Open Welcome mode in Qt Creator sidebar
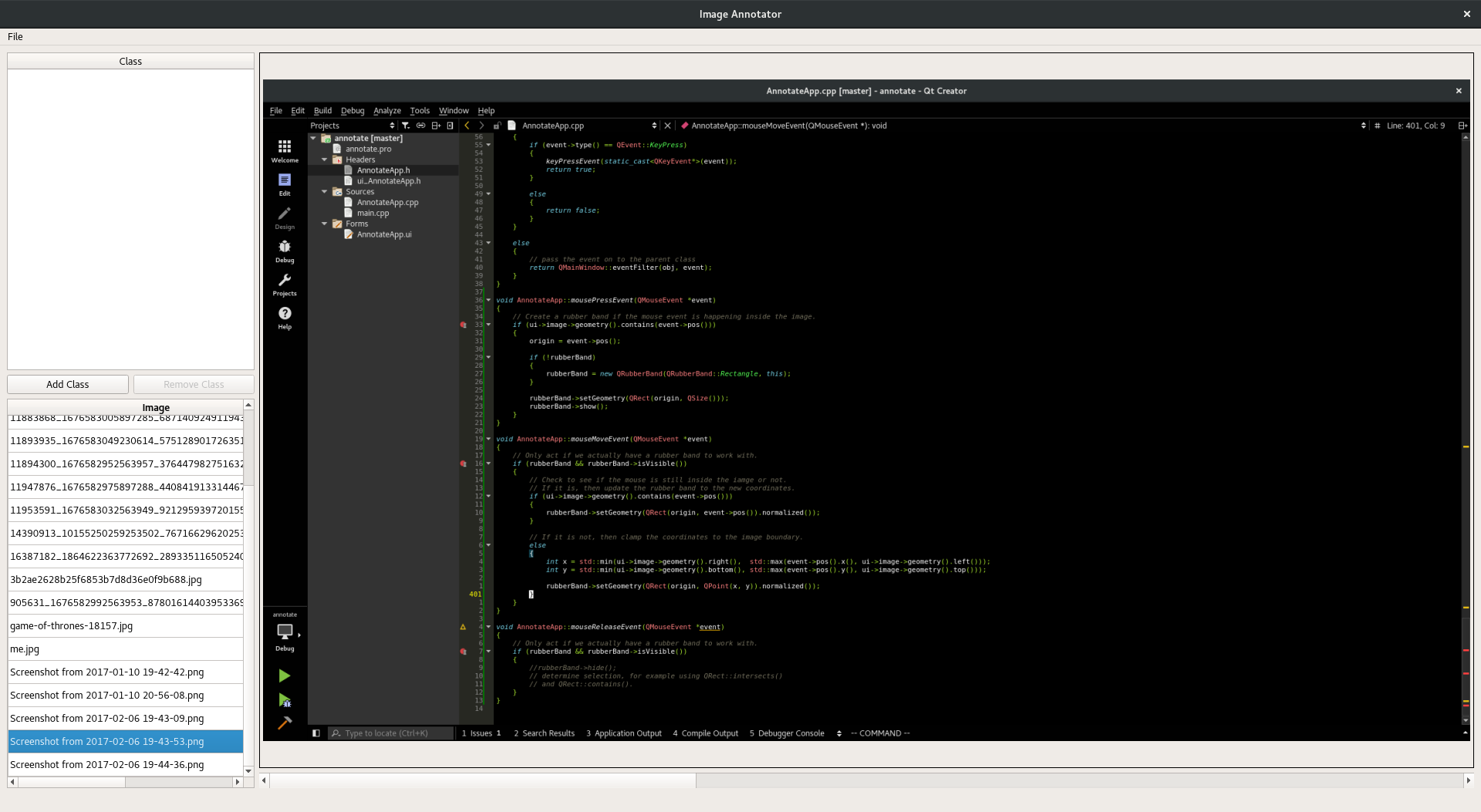This screenshot has height=812, width=1481. [x=285, y=150]
